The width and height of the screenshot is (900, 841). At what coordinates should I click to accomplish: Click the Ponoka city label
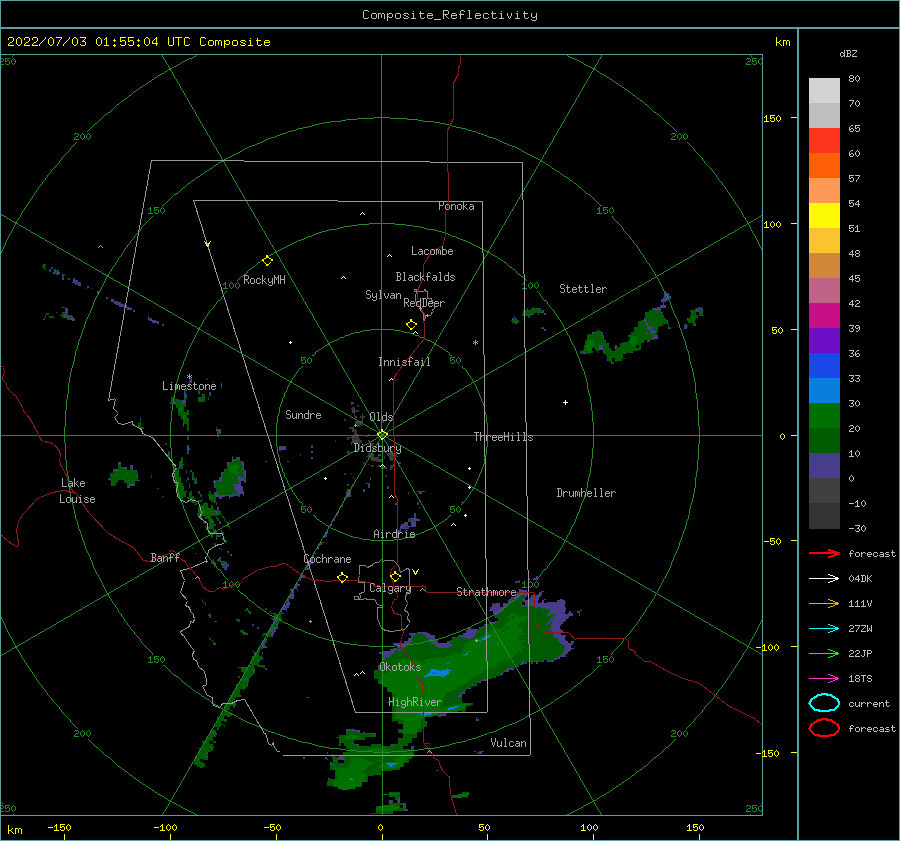click(456, 206)
